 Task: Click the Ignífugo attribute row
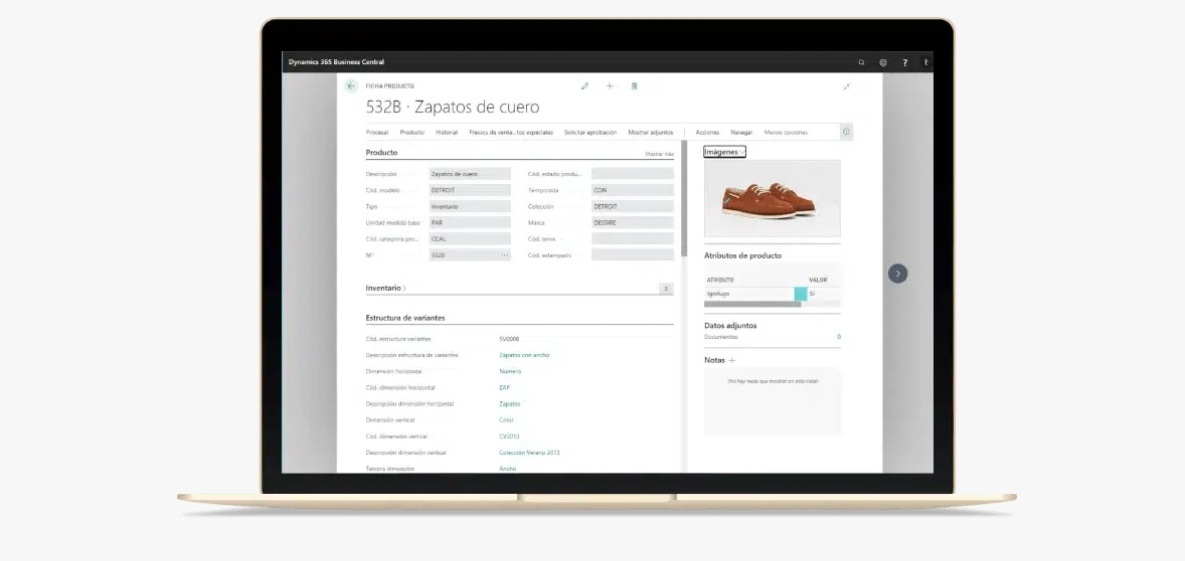coord(772,294)
